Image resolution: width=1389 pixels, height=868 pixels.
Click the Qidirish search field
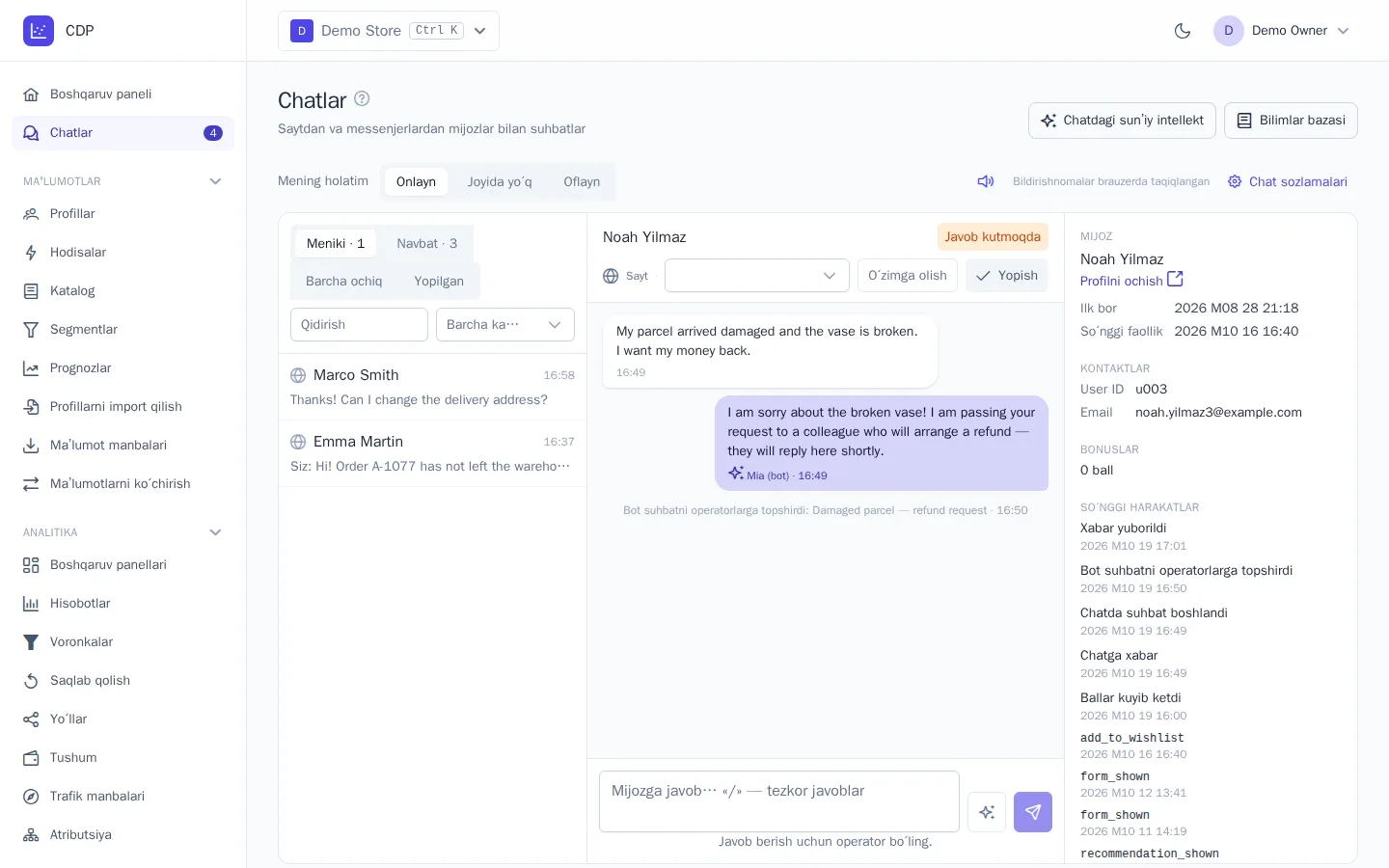[359, 325]
